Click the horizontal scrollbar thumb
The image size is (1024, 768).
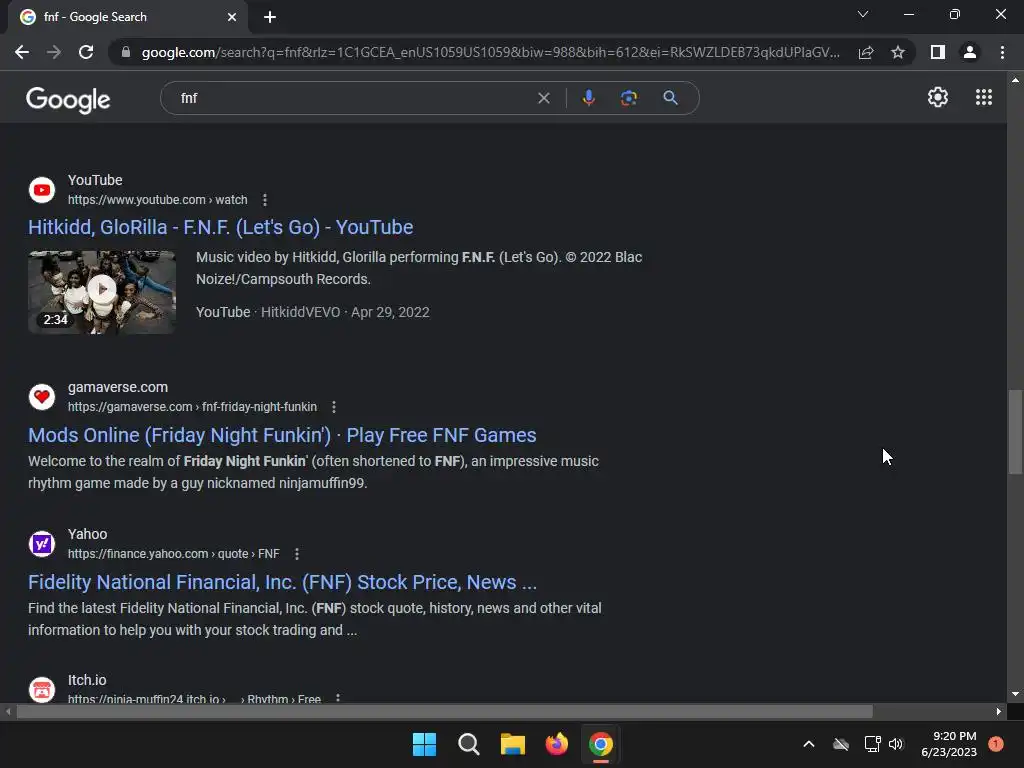click(x=444, y=711)
